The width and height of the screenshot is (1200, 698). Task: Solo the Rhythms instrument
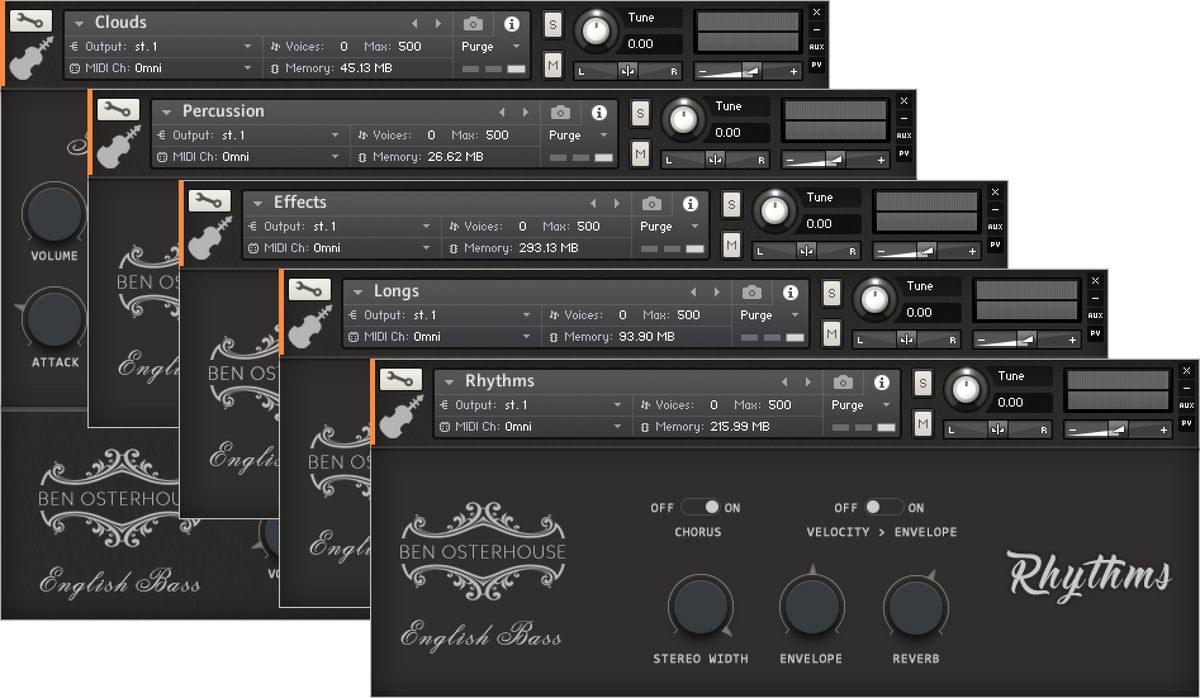[x=922, y=382]
